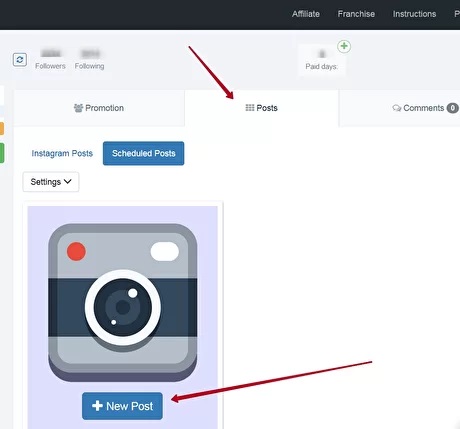Viewport: 460px width, 429px height.
Task: Click the Following count label
Action: [x=89, y=66]
